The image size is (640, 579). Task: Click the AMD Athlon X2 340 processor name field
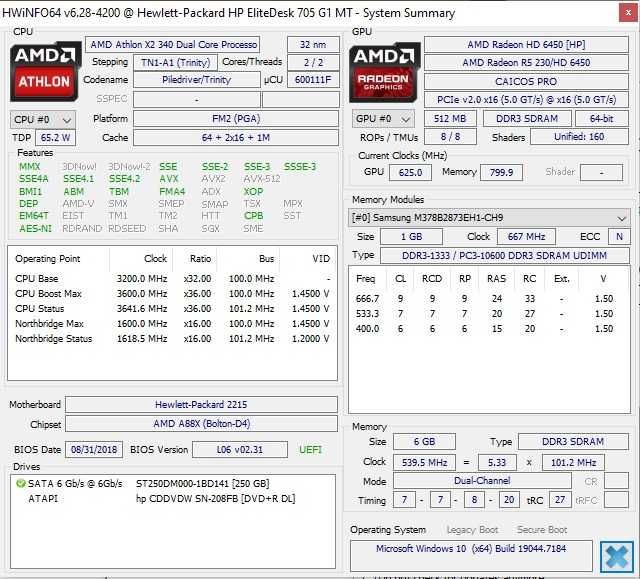click(x=173, y=44)
